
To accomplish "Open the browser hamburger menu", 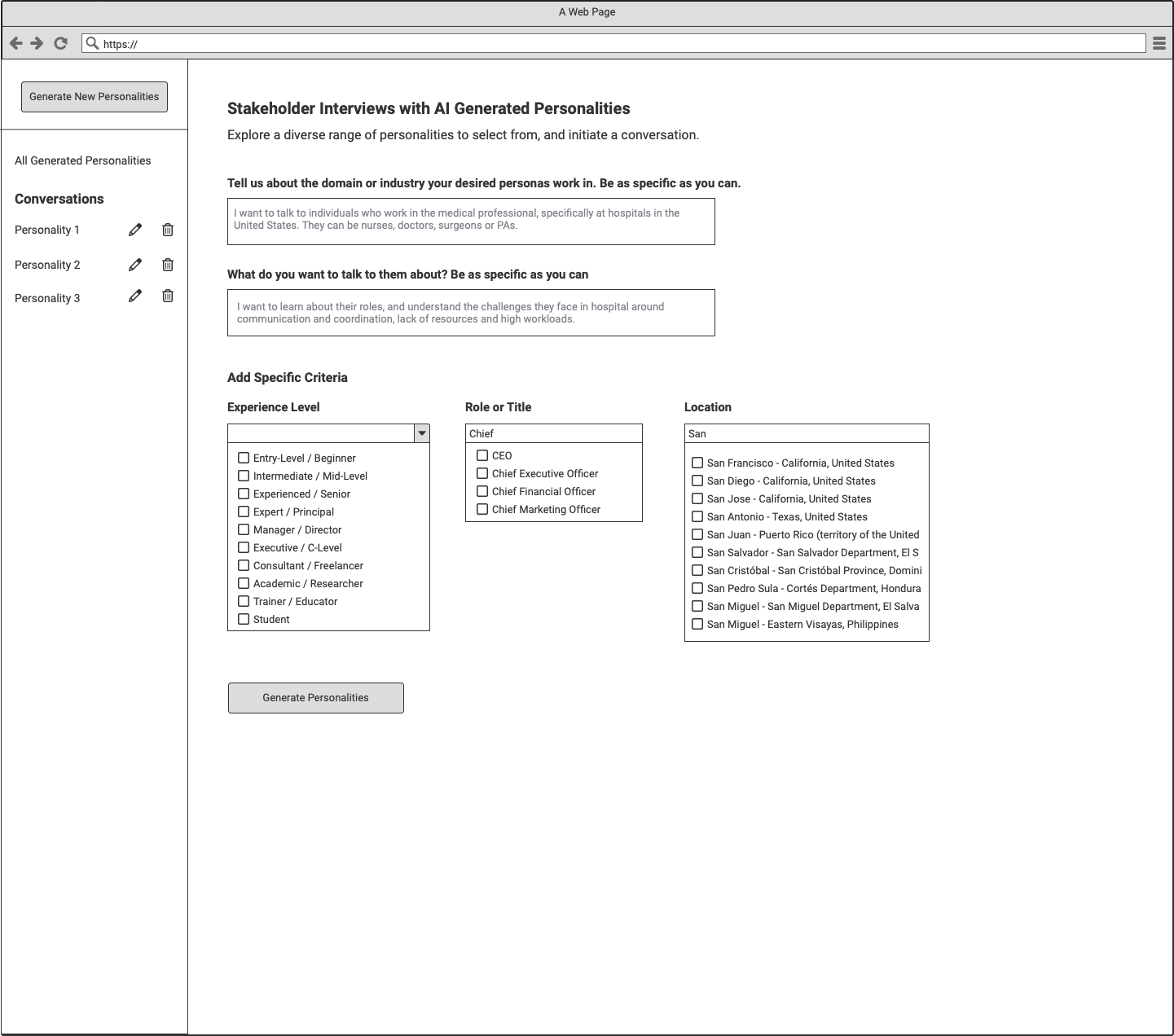I will coord(1159,43).
